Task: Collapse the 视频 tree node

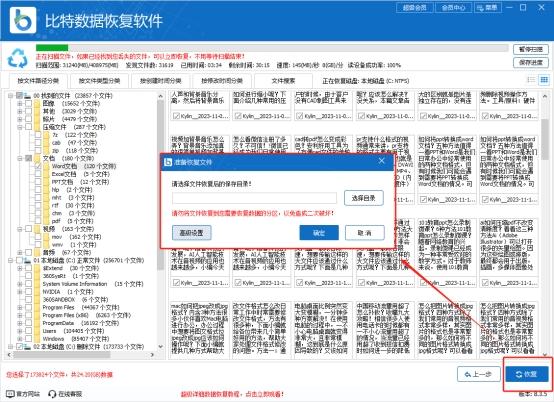Action: point(20,229)
